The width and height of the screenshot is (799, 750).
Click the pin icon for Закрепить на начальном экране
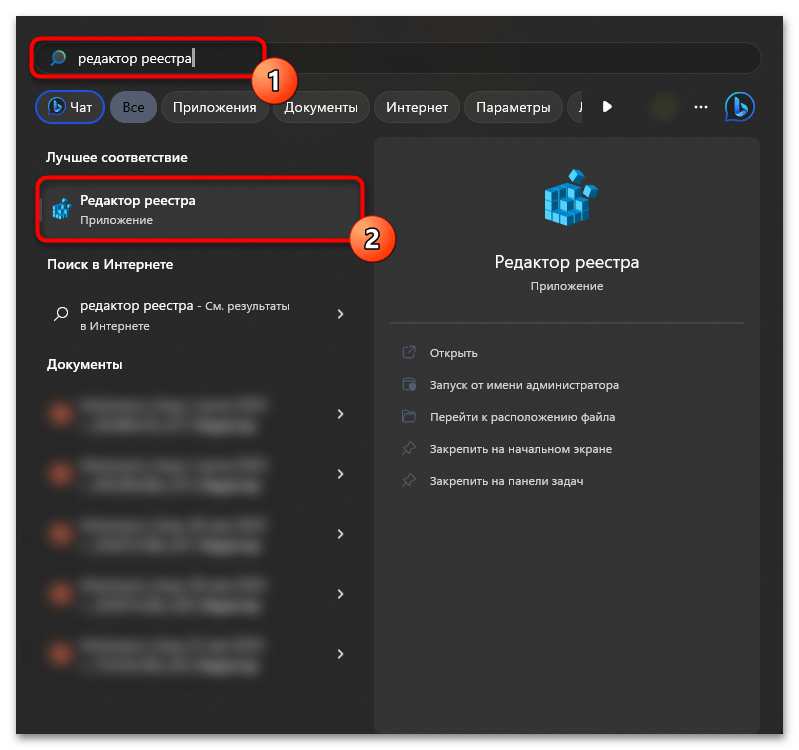tap(409, 448)
